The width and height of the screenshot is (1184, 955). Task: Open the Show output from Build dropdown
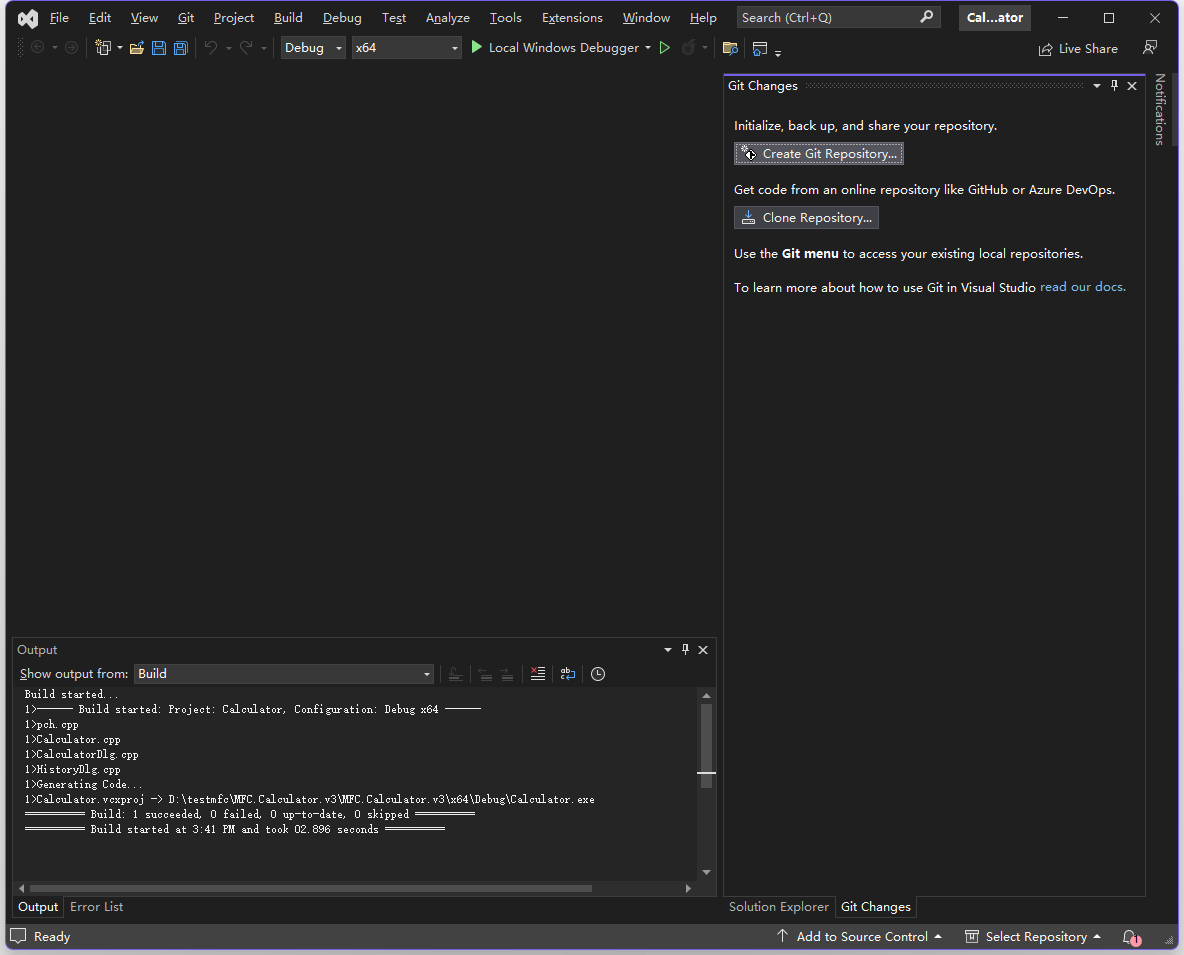284,674
